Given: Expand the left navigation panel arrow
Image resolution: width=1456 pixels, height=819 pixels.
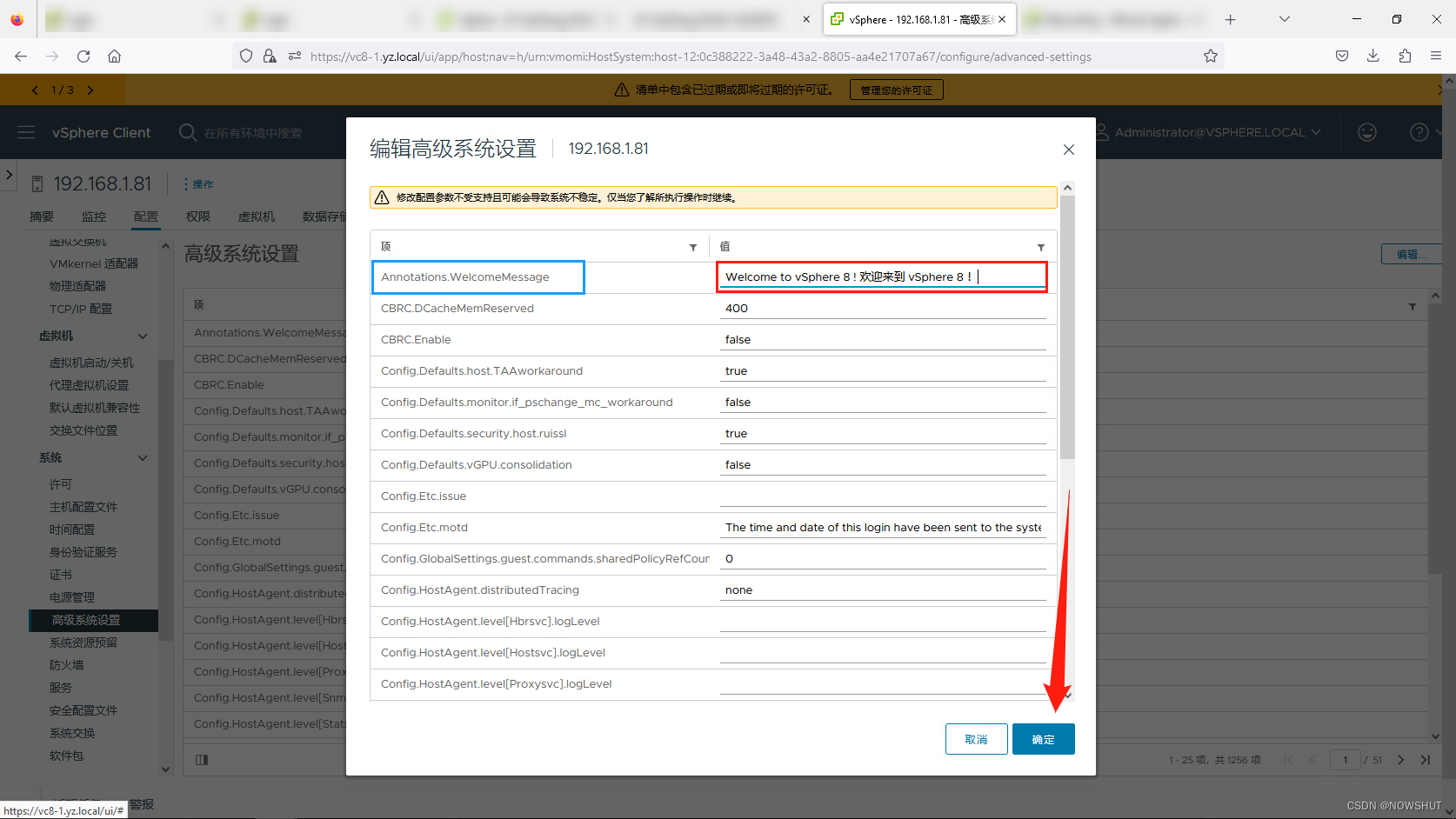Looking at the screenshot, I should 9,175.
